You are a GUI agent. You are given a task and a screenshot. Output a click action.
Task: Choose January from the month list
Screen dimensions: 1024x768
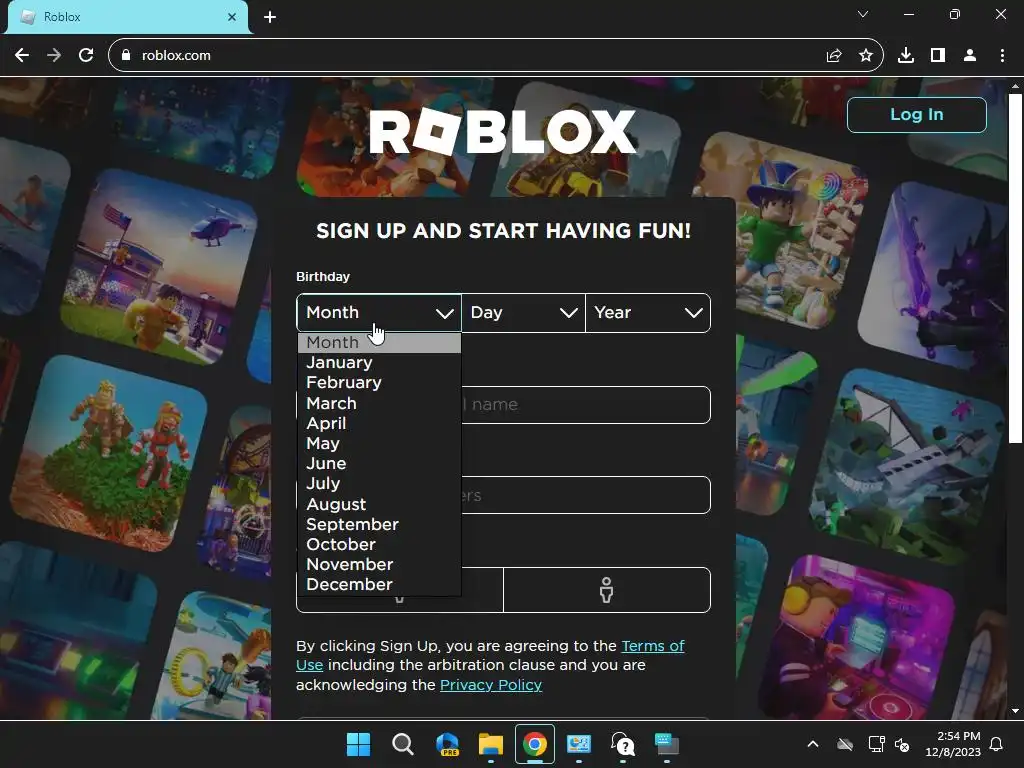click(379, 362)
